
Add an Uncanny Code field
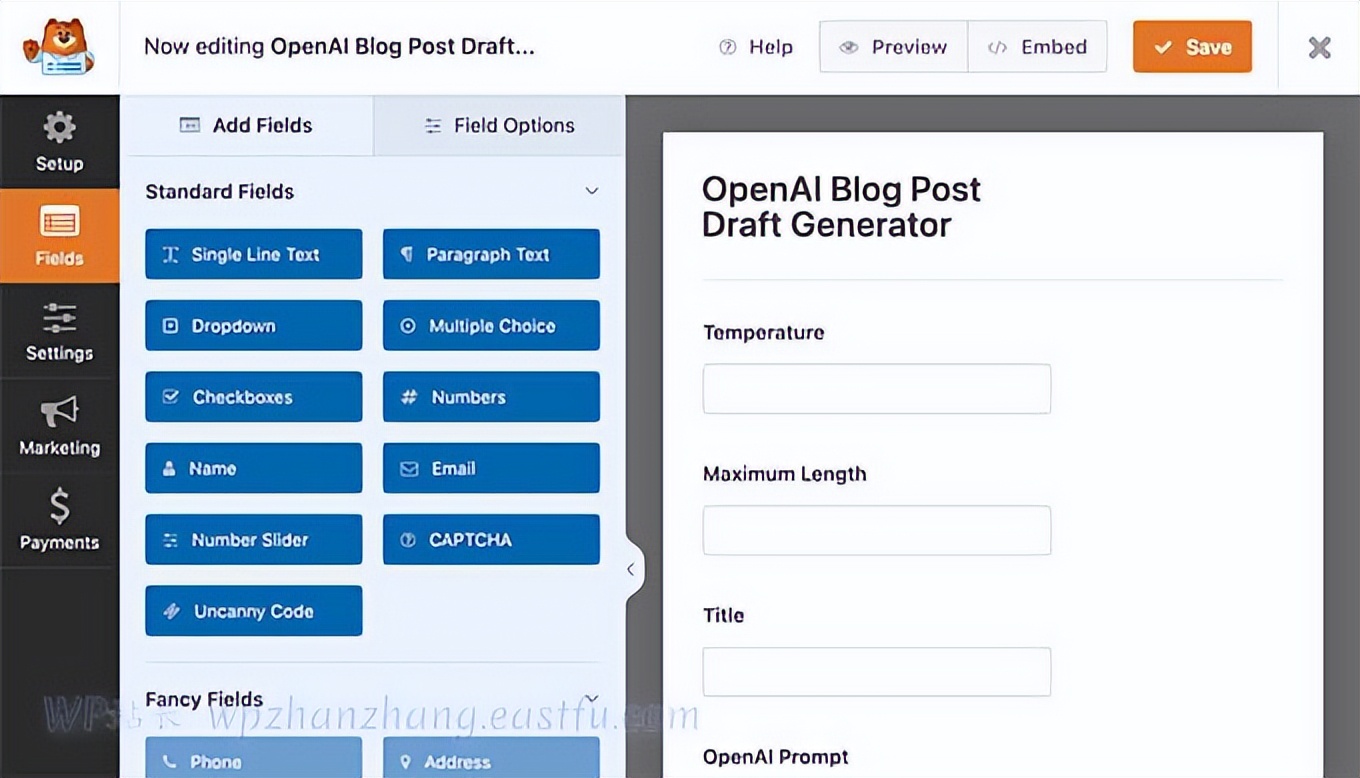254,611
